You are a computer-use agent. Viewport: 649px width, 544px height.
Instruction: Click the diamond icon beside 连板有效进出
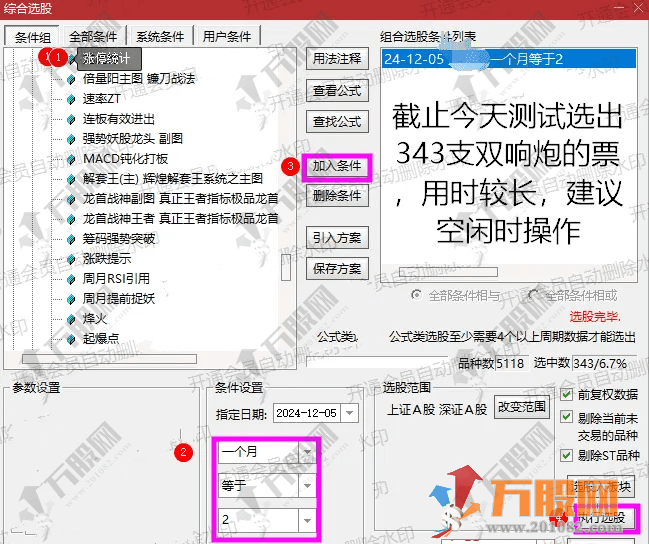click(x=71, y=119)
